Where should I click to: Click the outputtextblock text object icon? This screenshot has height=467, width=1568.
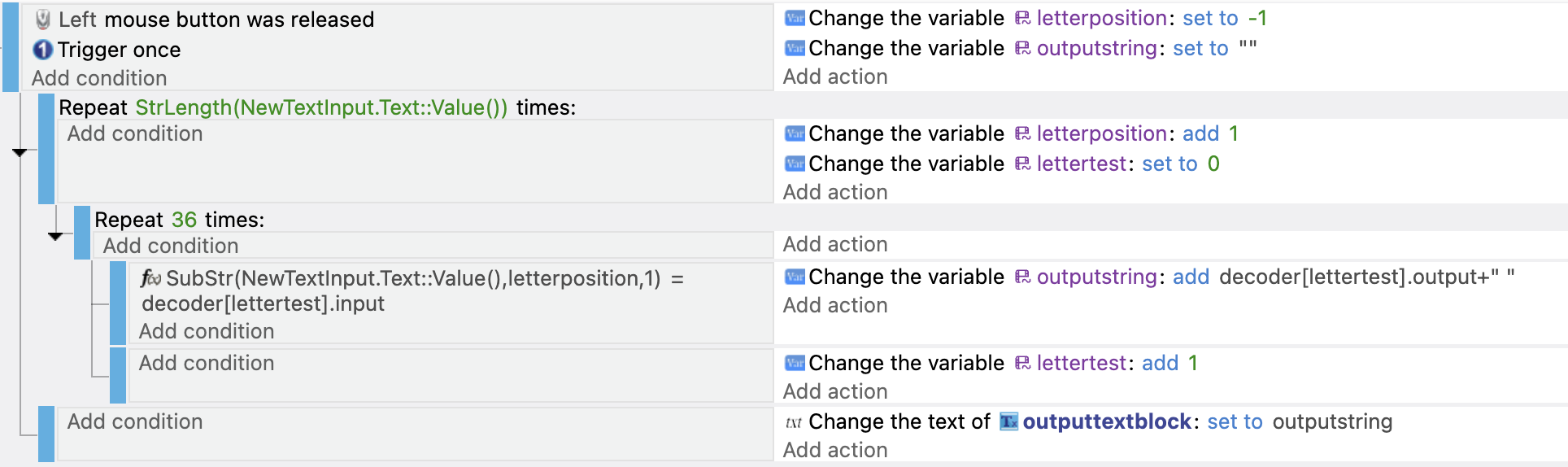(1008, 421)
